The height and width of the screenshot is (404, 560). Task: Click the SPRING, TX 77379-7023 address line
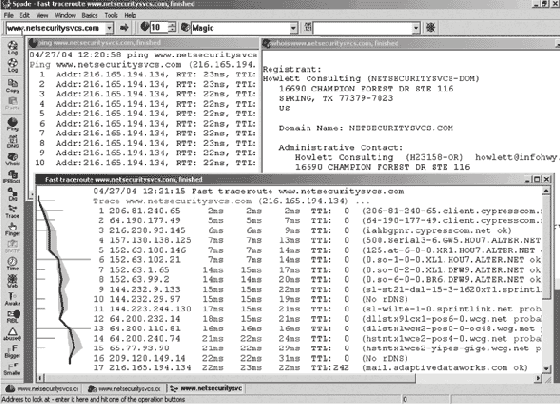click(x=336, y=98)
